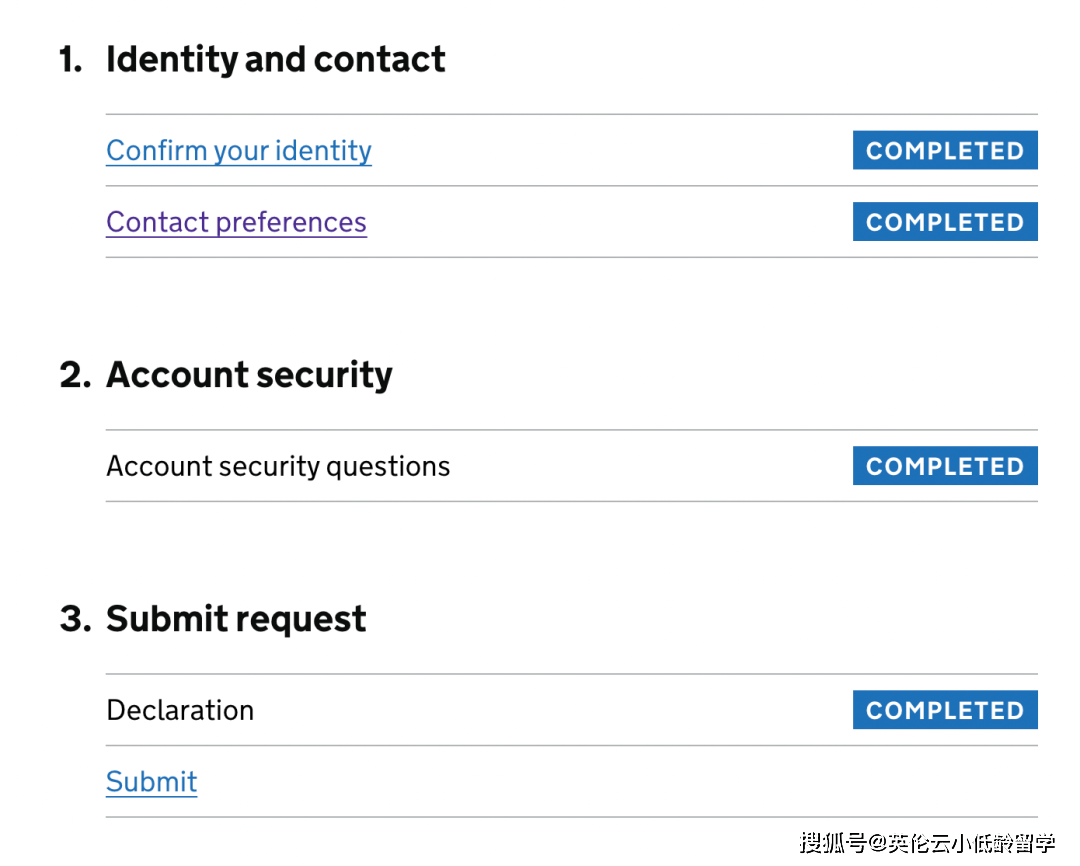Click COMPLETED tag beside Contact preferences

pyautogui.click(x=944, y=222)
